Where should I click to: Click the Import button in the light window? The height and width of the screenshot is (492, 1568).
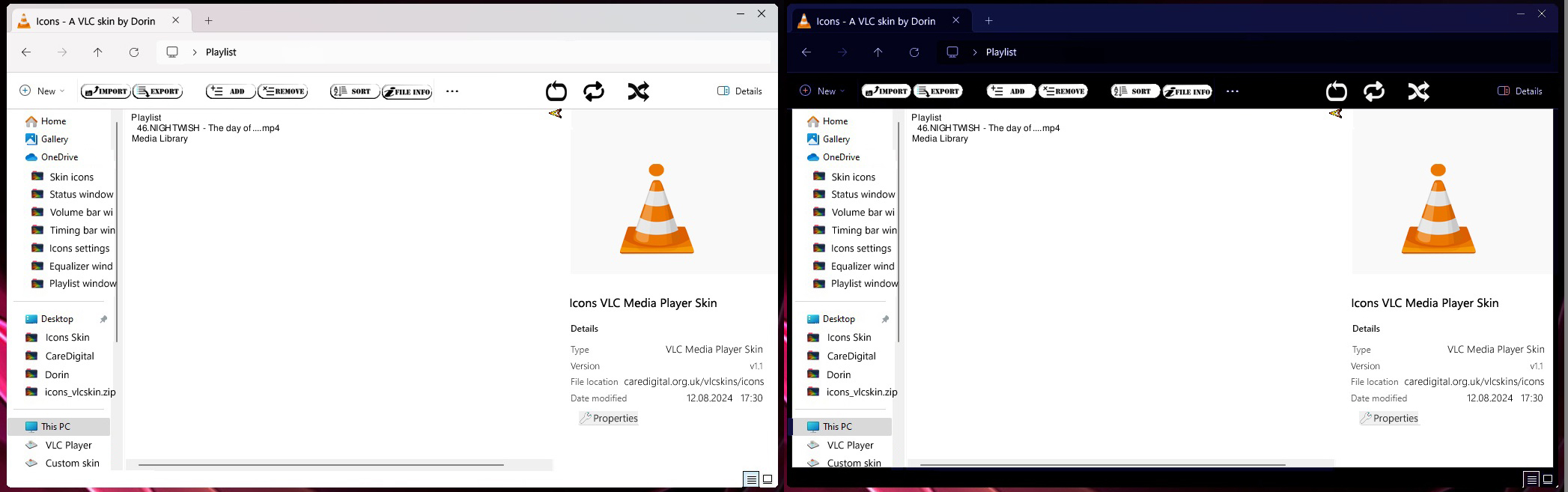[106, 91]
